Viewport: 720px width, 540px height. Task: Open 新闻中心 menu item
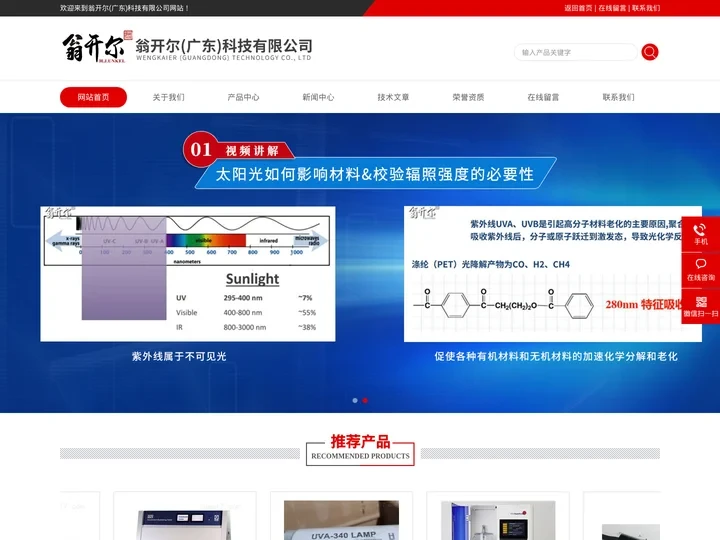318,97
